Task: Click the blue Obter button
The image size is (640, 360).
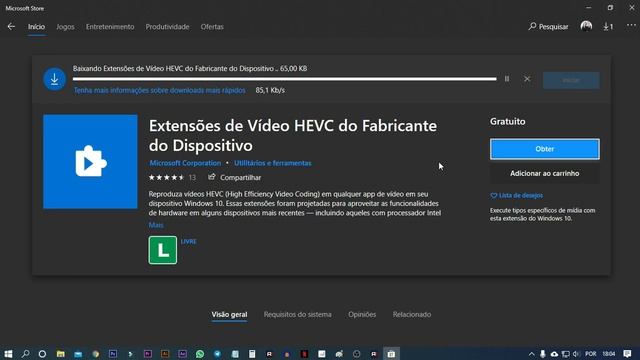Action: click(544, 149)
